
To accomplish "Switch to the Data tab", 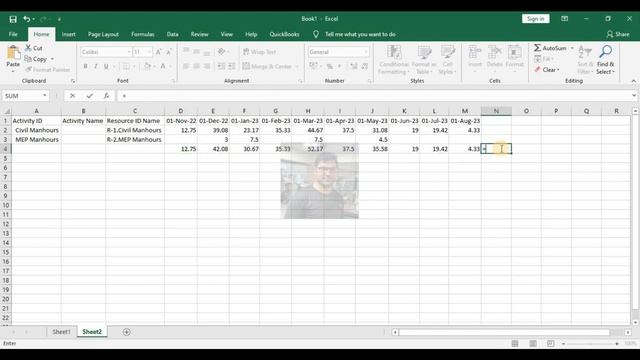I will pos(173,35).
